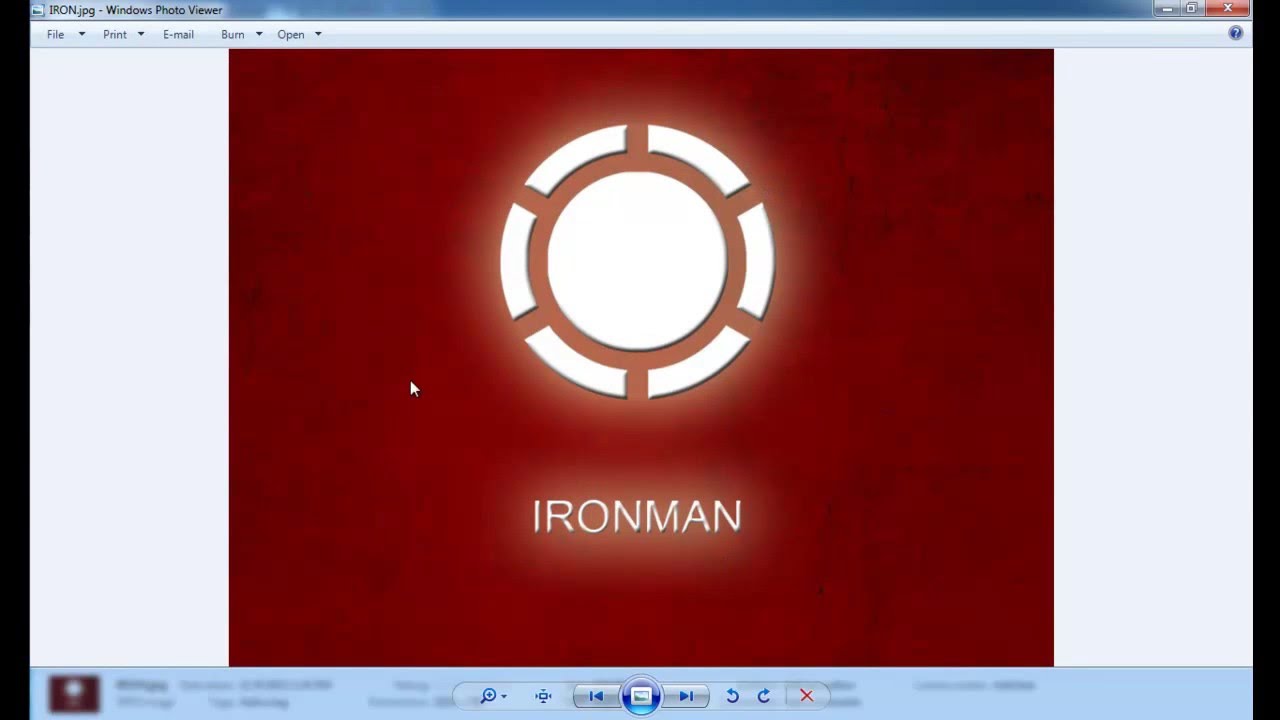Expand the File menu dropdown arrow
The image size is (1280, 720).
pyautogui.click(x=81, y=34)
